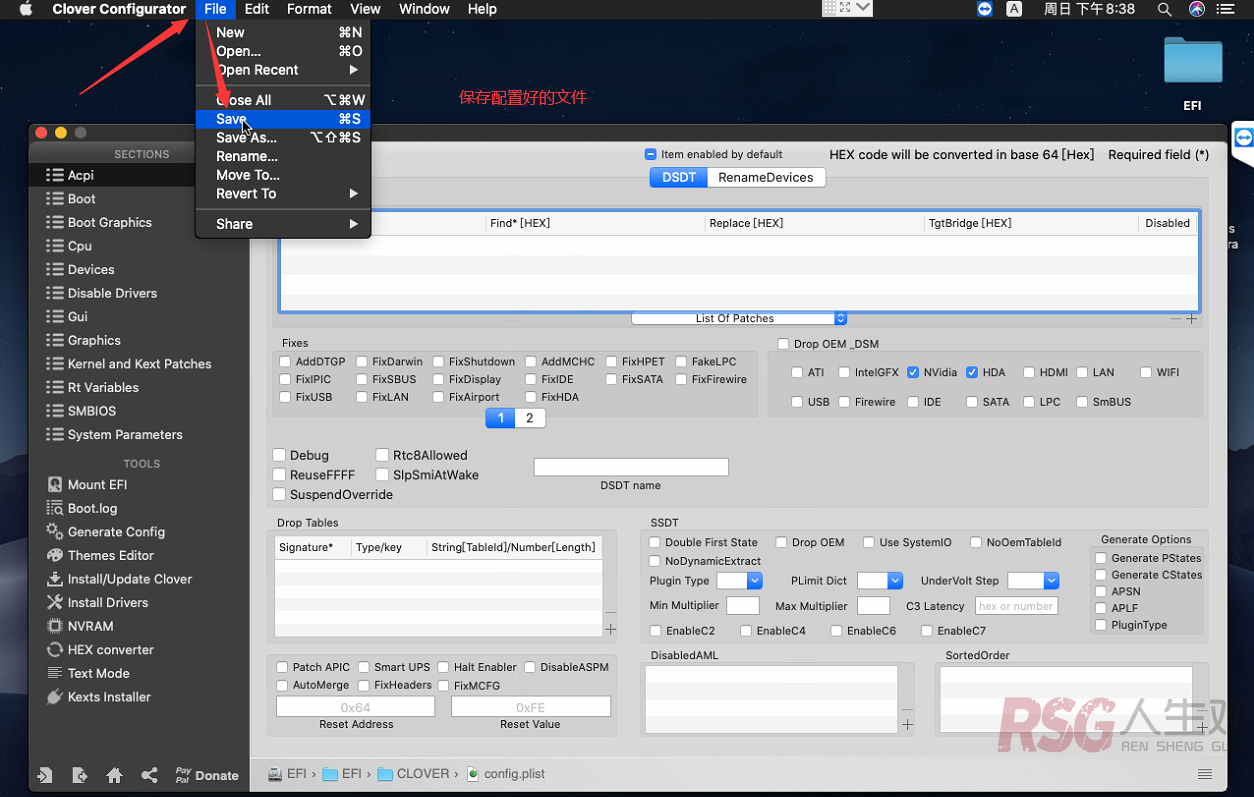Viewport: 1254px width, 797px height.
Task: Open Spotlight search in the menu bar
Action: coord(1164,9)
